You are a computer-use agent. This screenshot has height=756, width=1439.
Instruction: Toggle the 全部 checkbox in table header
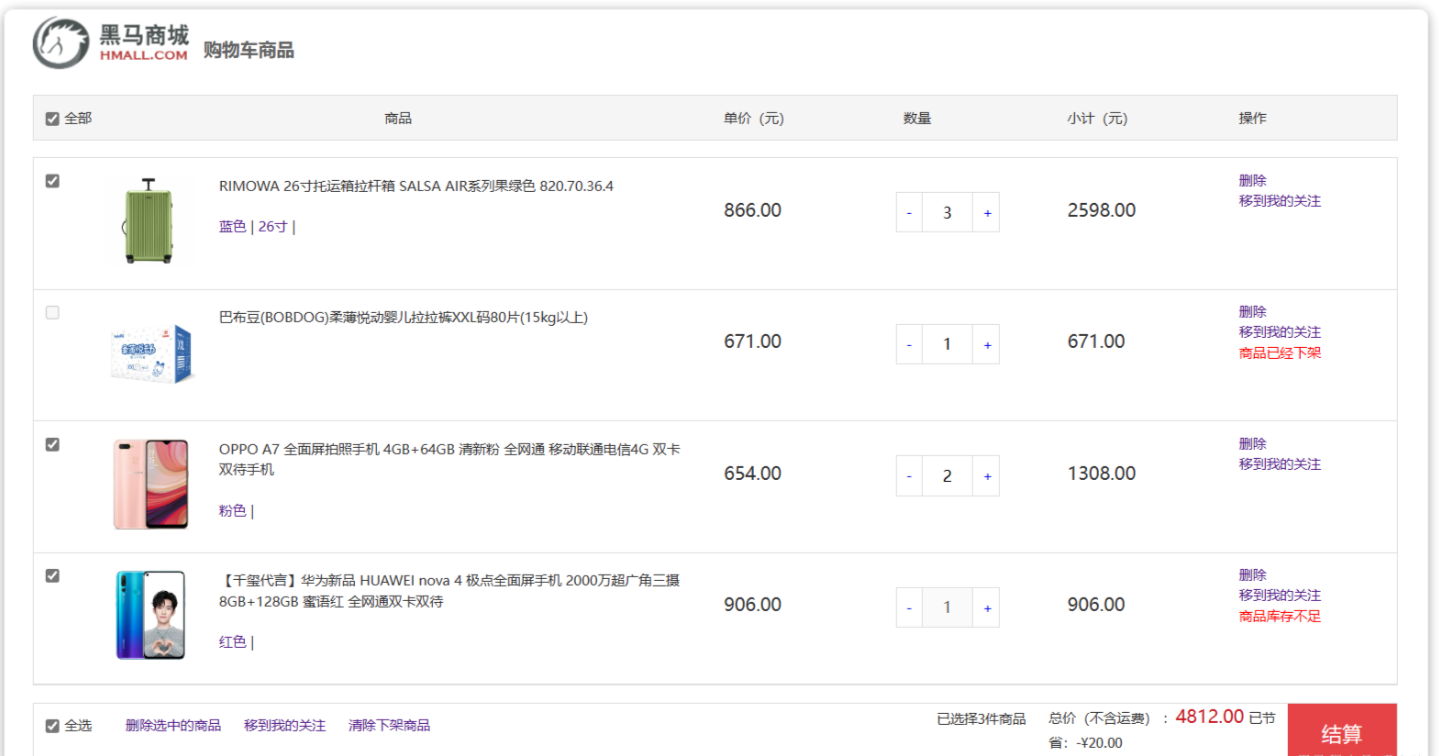point(53,119)
